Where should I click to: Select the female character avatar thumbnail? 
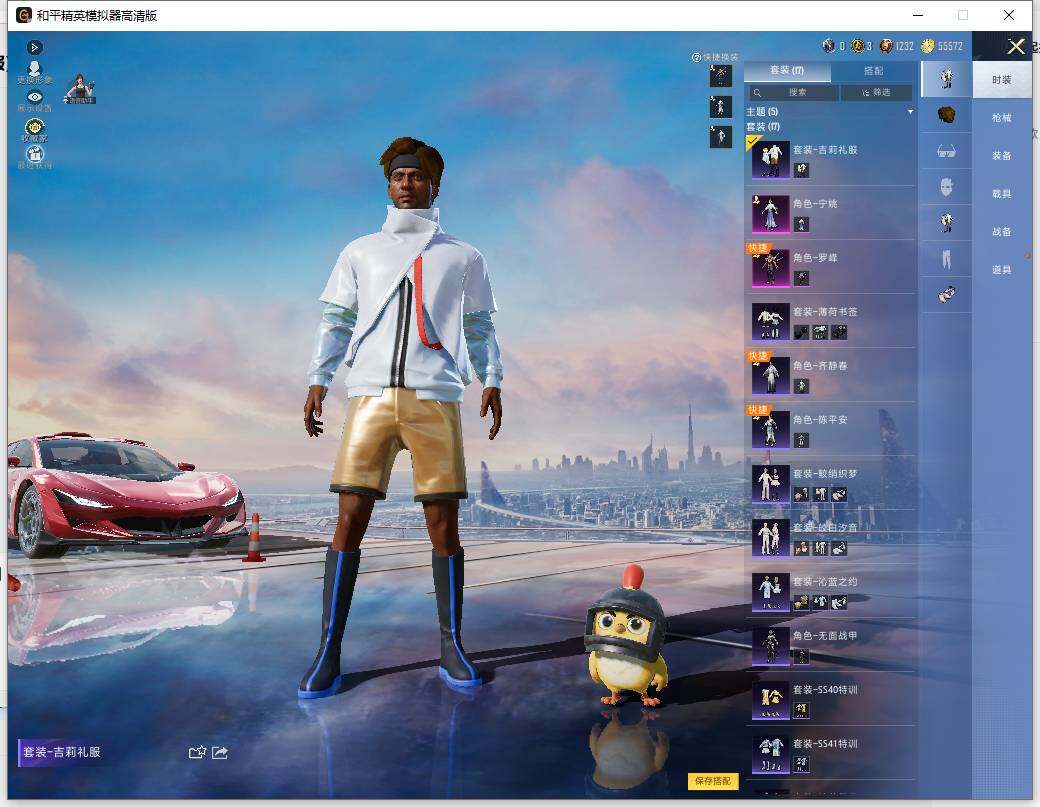point(80,89)
